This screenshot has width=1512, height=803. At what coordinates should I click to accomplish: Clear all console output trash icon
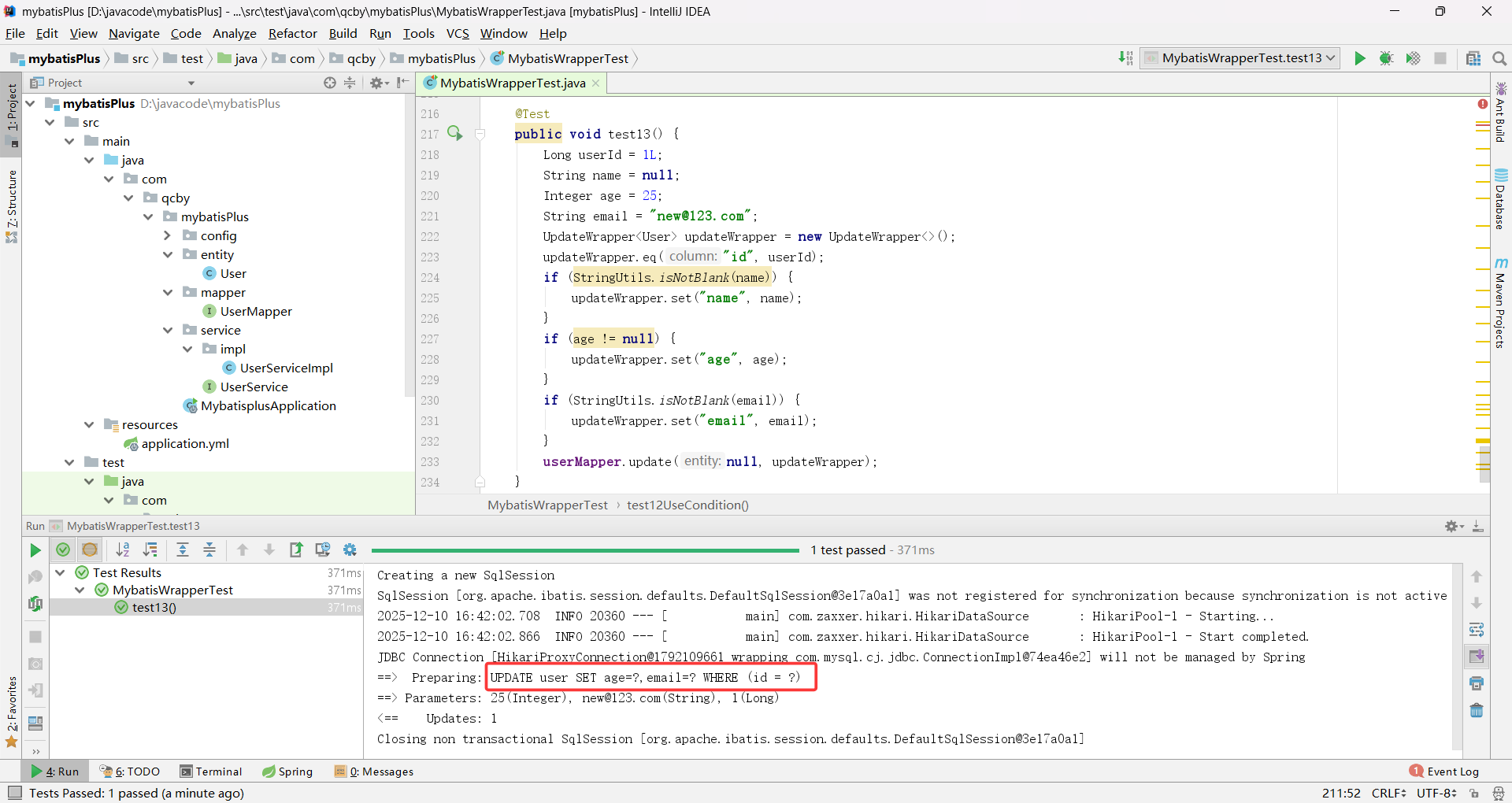pyautogui.click(x=1477, y=710)
